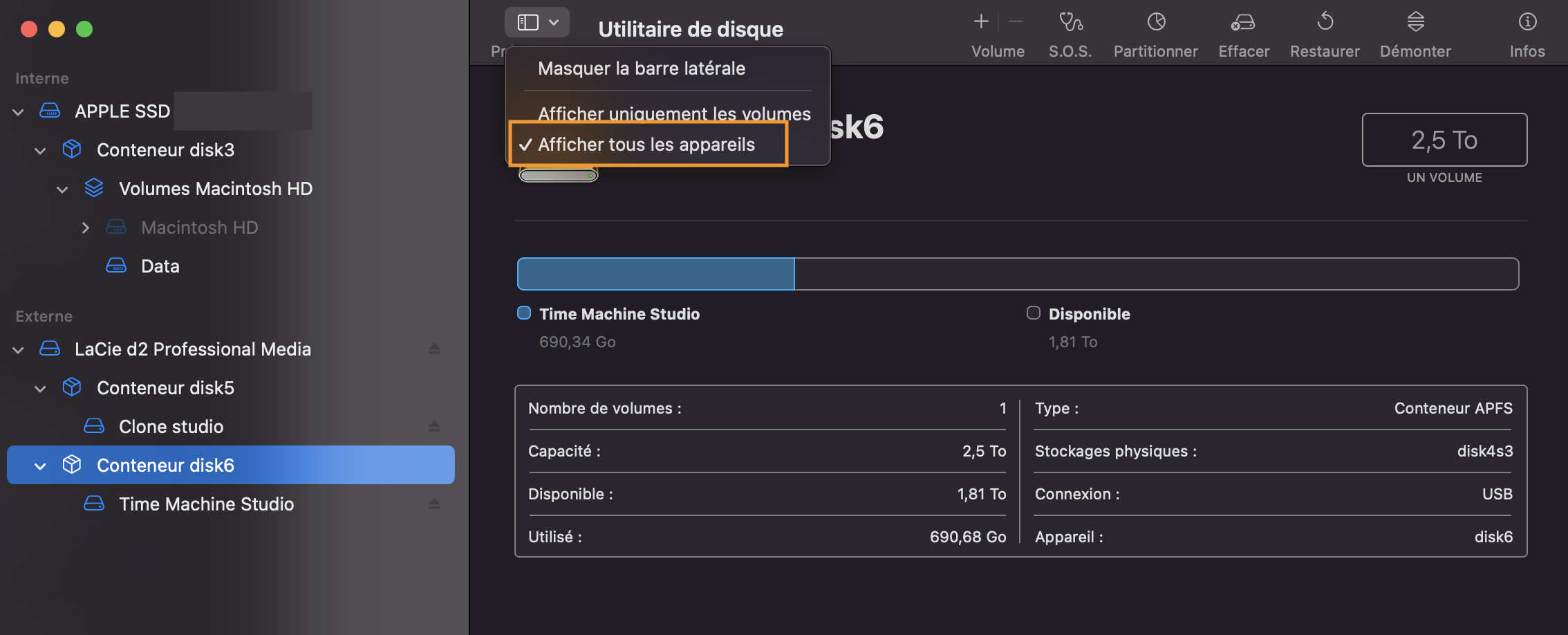Collapse the APPLE SSD tree

[x=19, y=111]
